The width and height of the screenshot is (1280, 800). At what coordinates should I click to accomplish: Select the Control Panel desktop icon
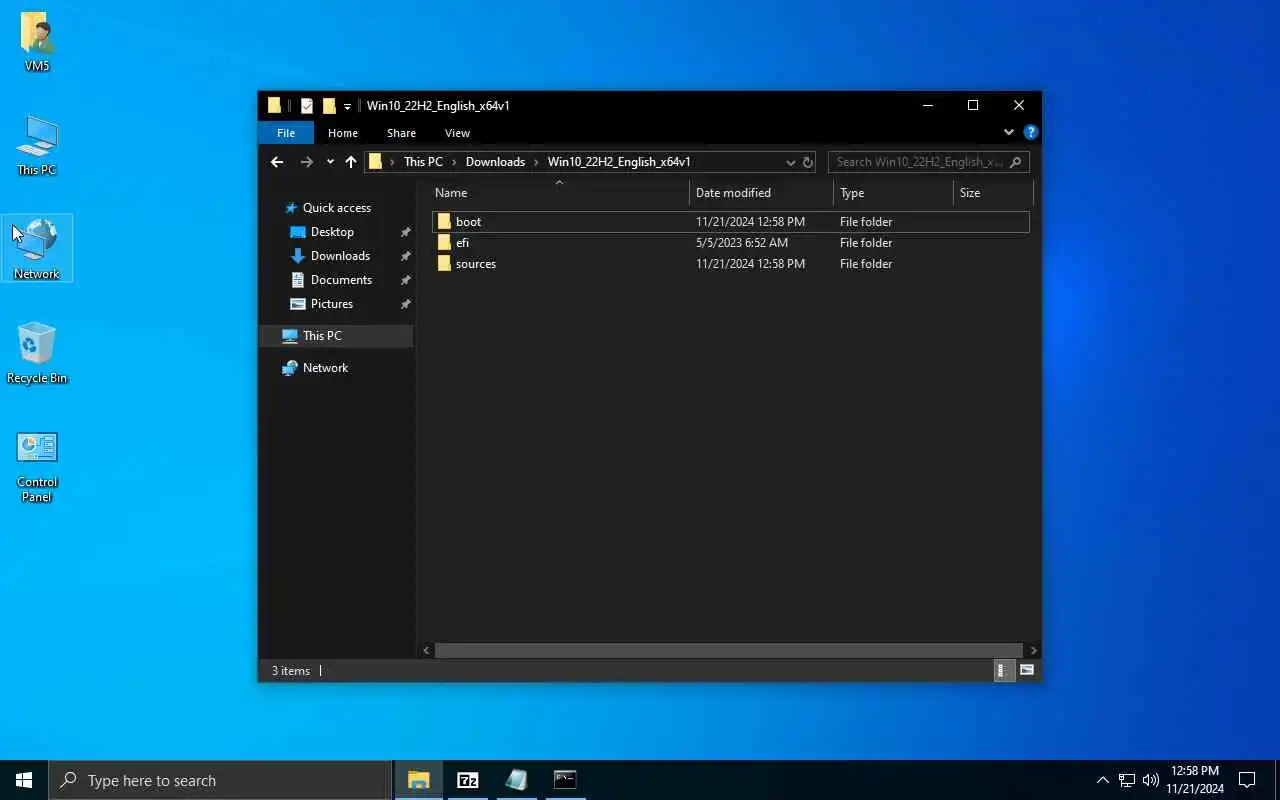click(37, 466)
